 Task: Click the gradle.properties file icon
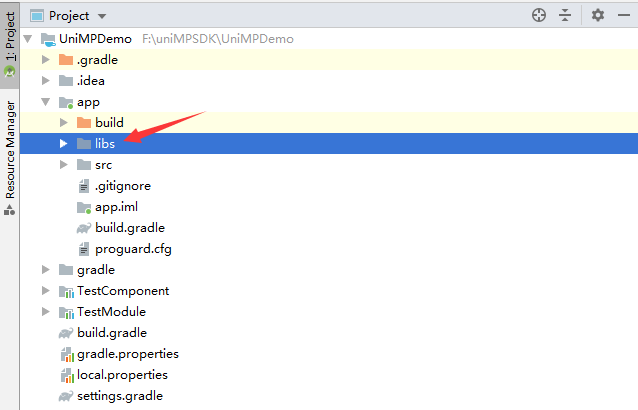click(x=67, y=354)
